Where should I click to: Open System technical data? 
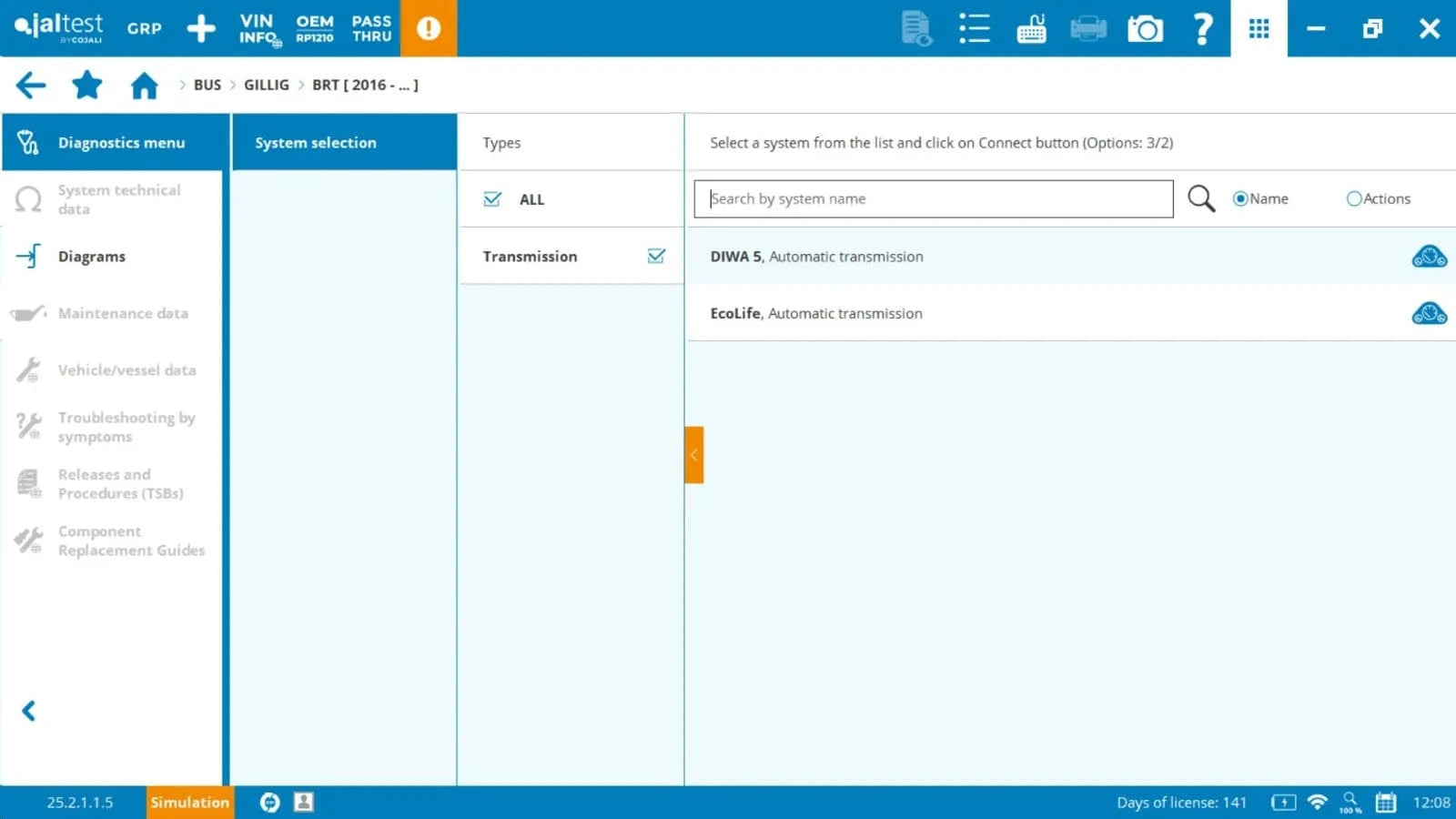(x=112, y=199)
